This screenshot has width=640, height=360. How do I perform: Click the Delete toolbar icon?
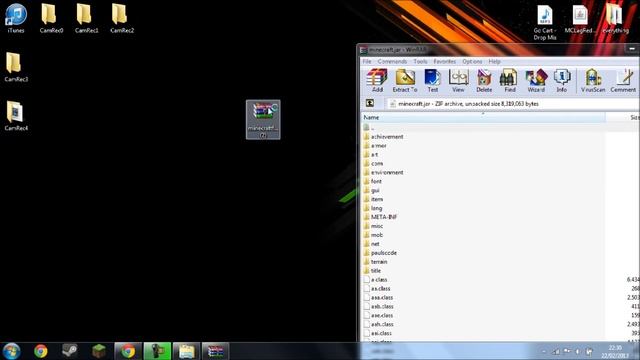coord(484,80)
